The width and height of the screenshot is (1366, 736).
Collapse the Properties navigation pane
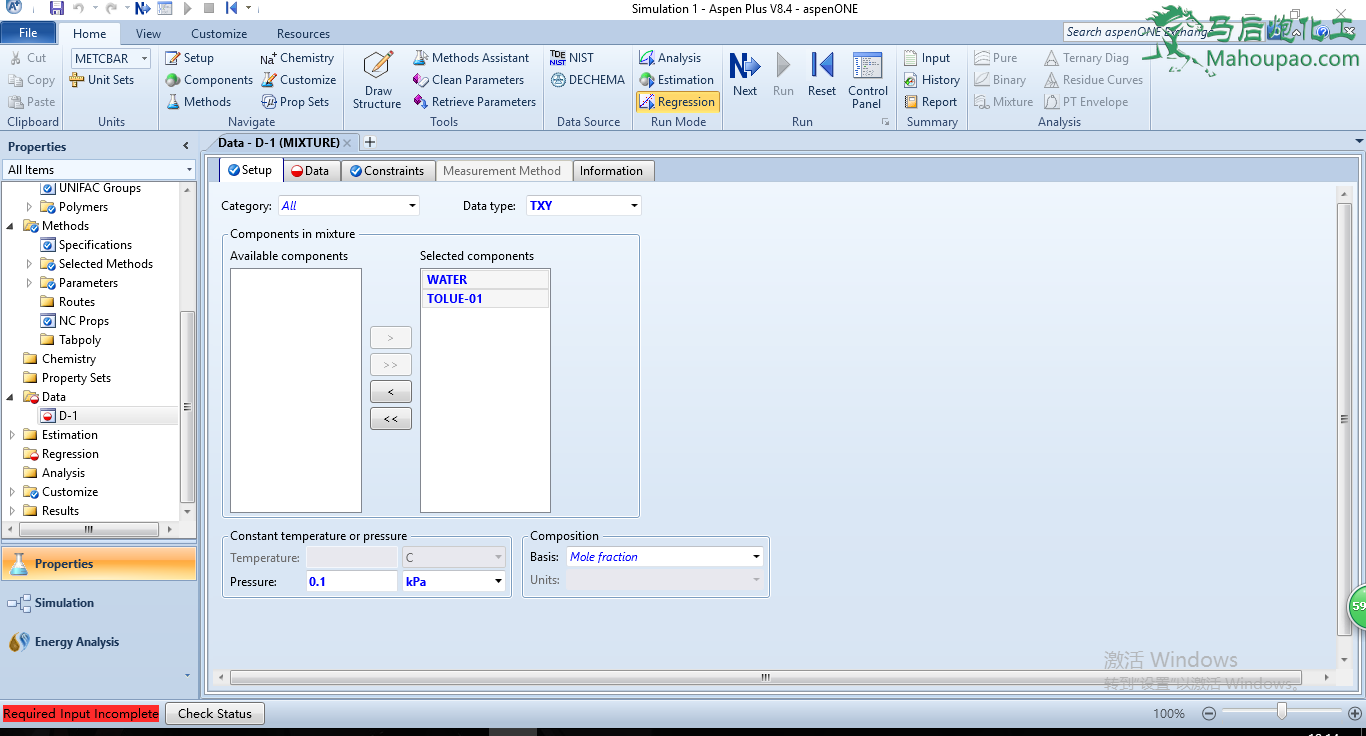[x=185, y=146]
